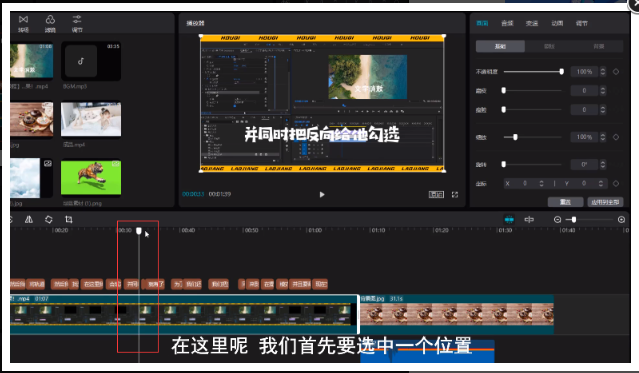Screen dimensions: 639x373
Task: Open the 转场 transitions panel icon
Action: [x=23, y=23]
